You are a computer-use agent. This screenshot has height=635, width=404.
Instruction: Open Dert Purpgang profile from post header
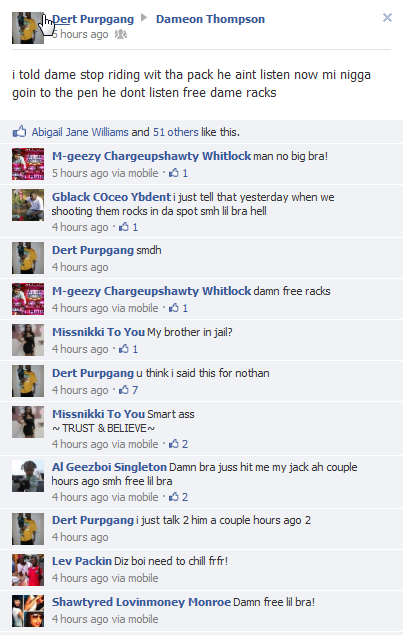coord(93,19)
